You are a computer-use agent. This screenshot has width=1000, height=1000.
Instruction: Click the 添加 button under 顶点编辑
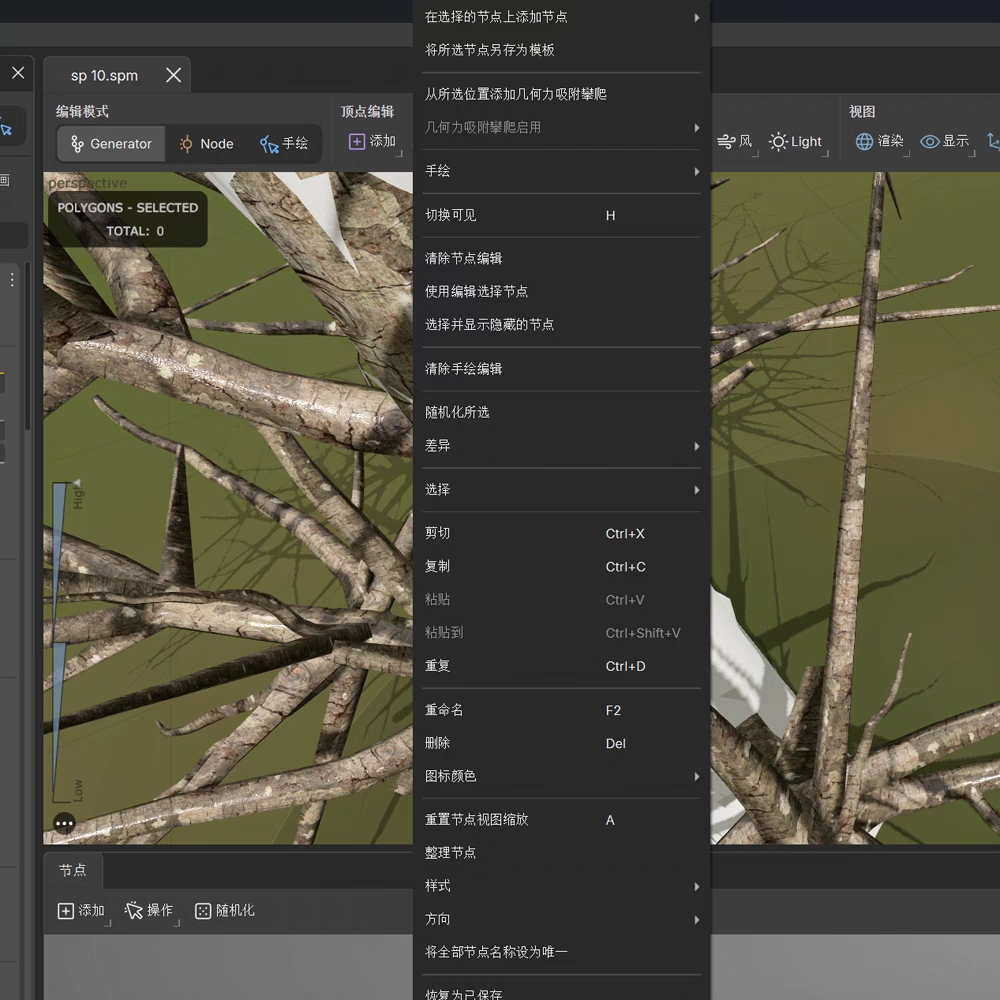[373, 141]
